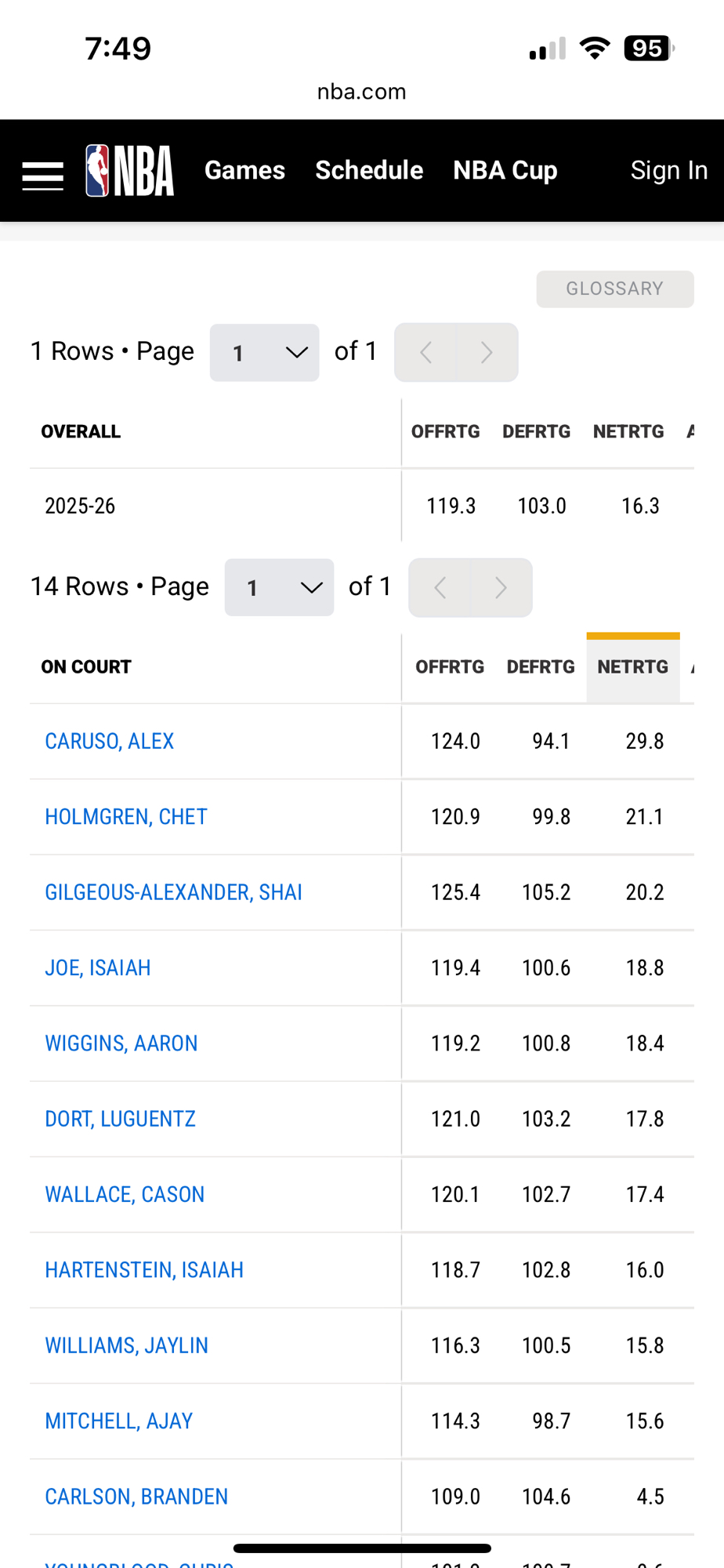Go to previous page of Overall table

[x=425, y=353]
